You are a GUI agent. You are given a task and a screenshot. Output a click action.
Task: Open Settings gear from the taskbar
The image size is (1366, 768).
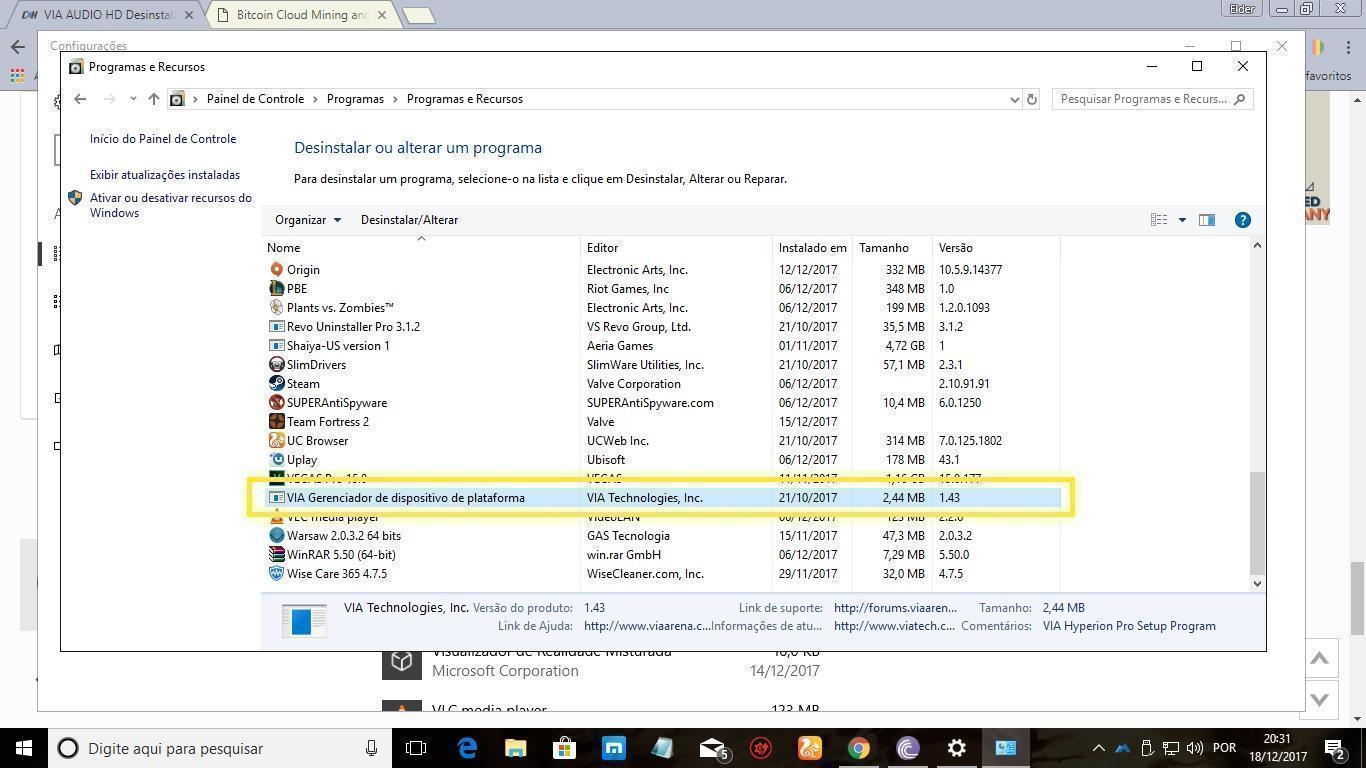point(956,748)
